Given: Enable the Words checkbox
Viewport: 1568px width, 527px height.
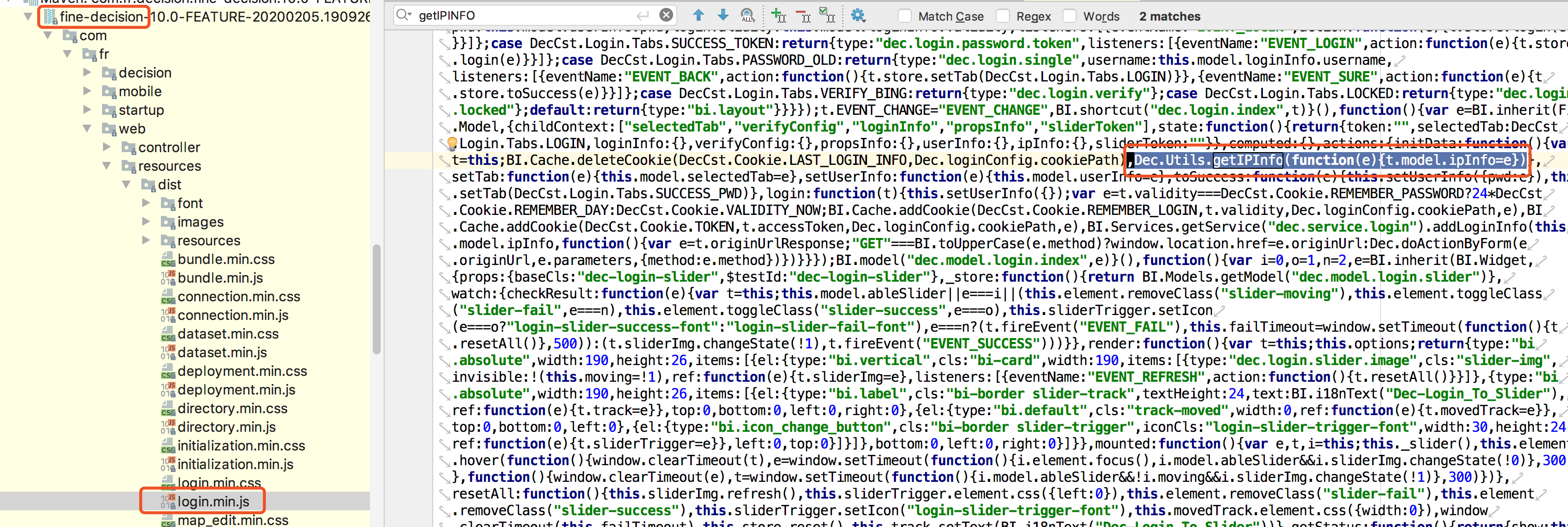Looking at the screenshot, I should [1070, 16].
